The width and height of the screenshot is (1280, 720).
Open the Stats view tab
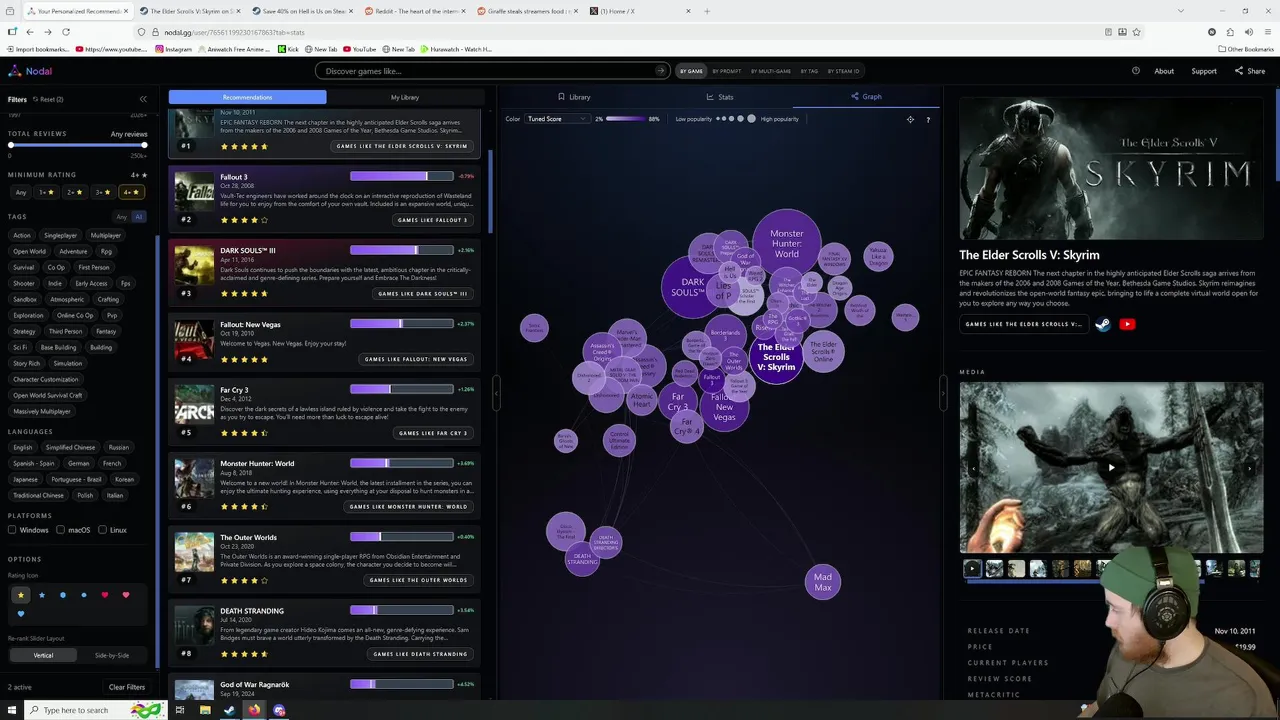pos(720,97)
